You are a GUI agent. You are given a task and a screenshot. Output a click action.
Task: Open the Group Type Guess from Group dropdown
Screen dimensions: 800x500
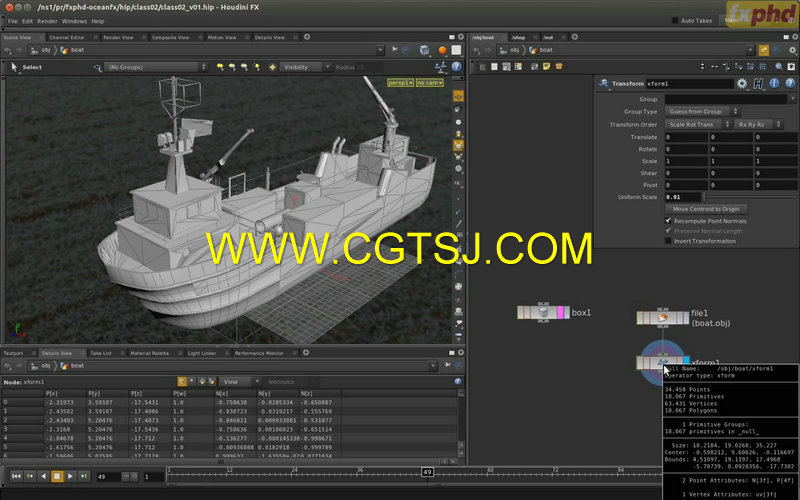[702, 111]
